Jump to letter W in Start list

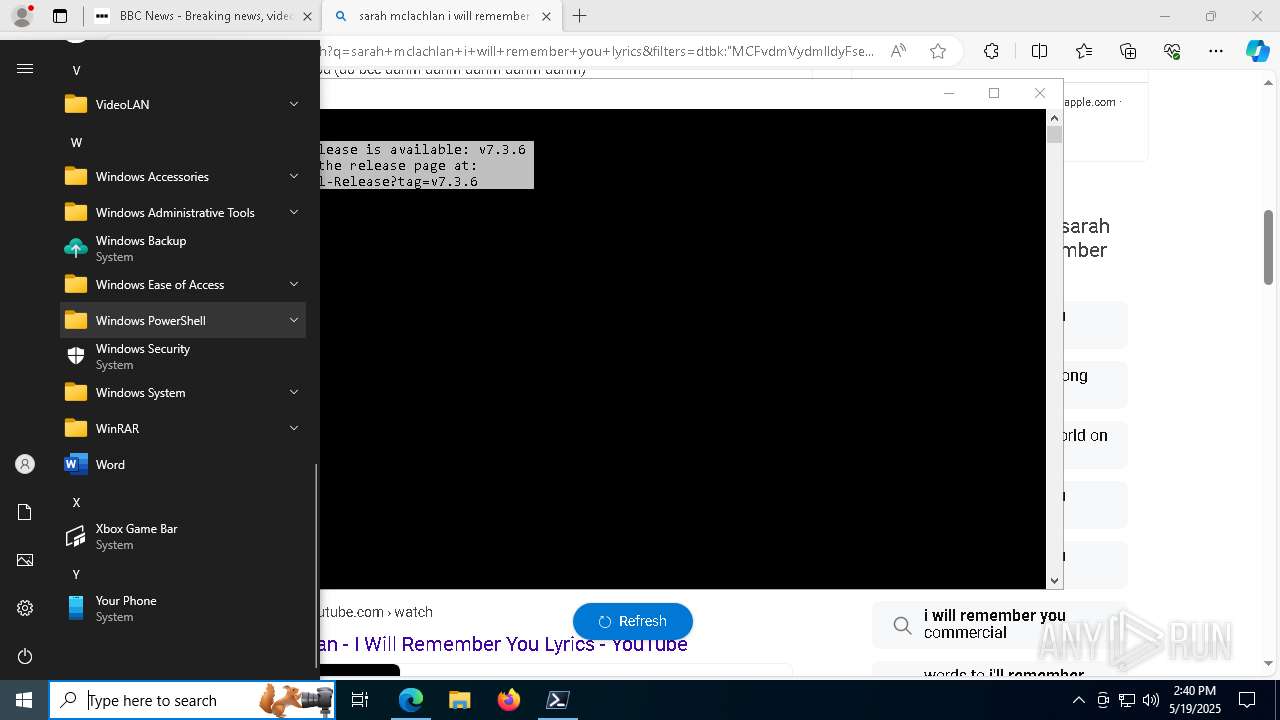76,142
